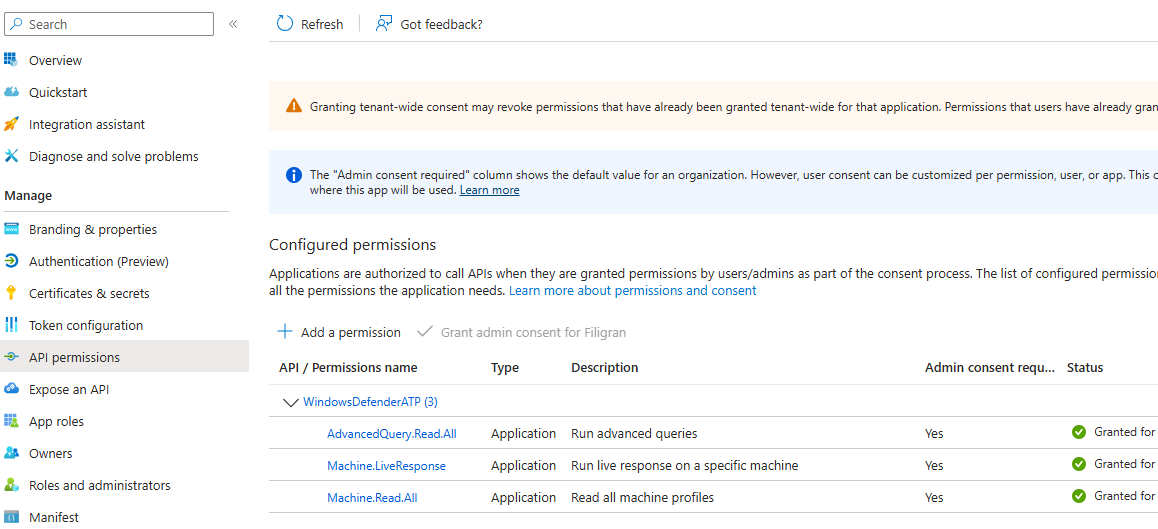Viewport: 1158px width, 529px height.
Task: Click the Token configuration bars icon
Action: point(11,325)
